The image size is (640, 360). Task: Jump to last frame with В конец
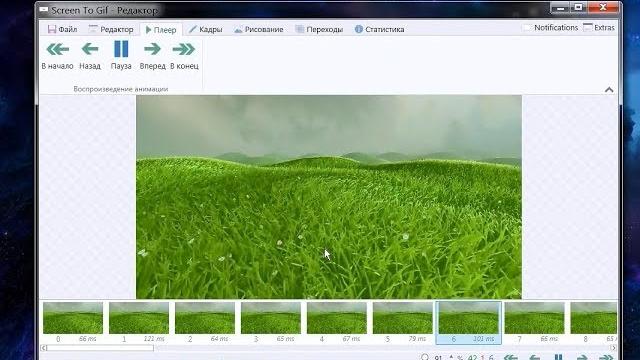[x=184, y=56]
